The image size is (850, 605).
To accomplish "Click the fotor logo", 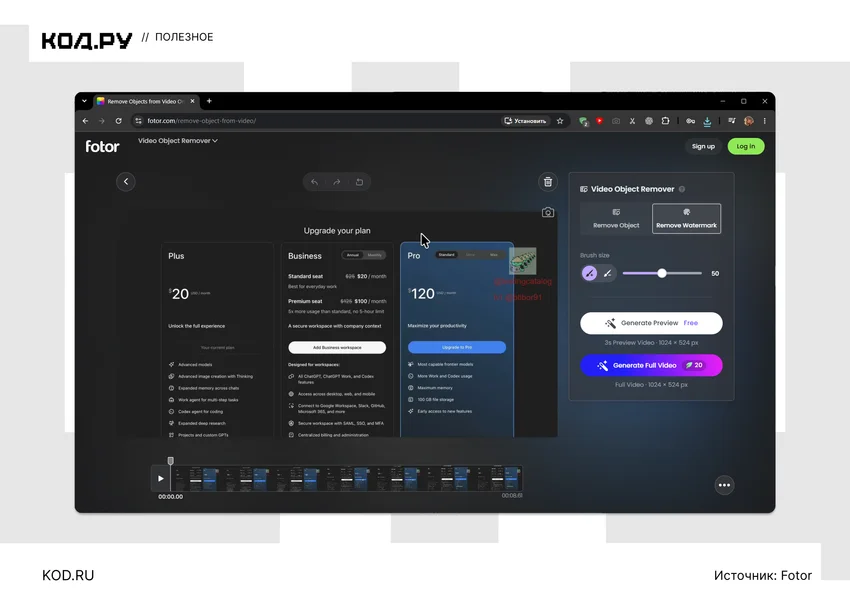I will 102,146.
